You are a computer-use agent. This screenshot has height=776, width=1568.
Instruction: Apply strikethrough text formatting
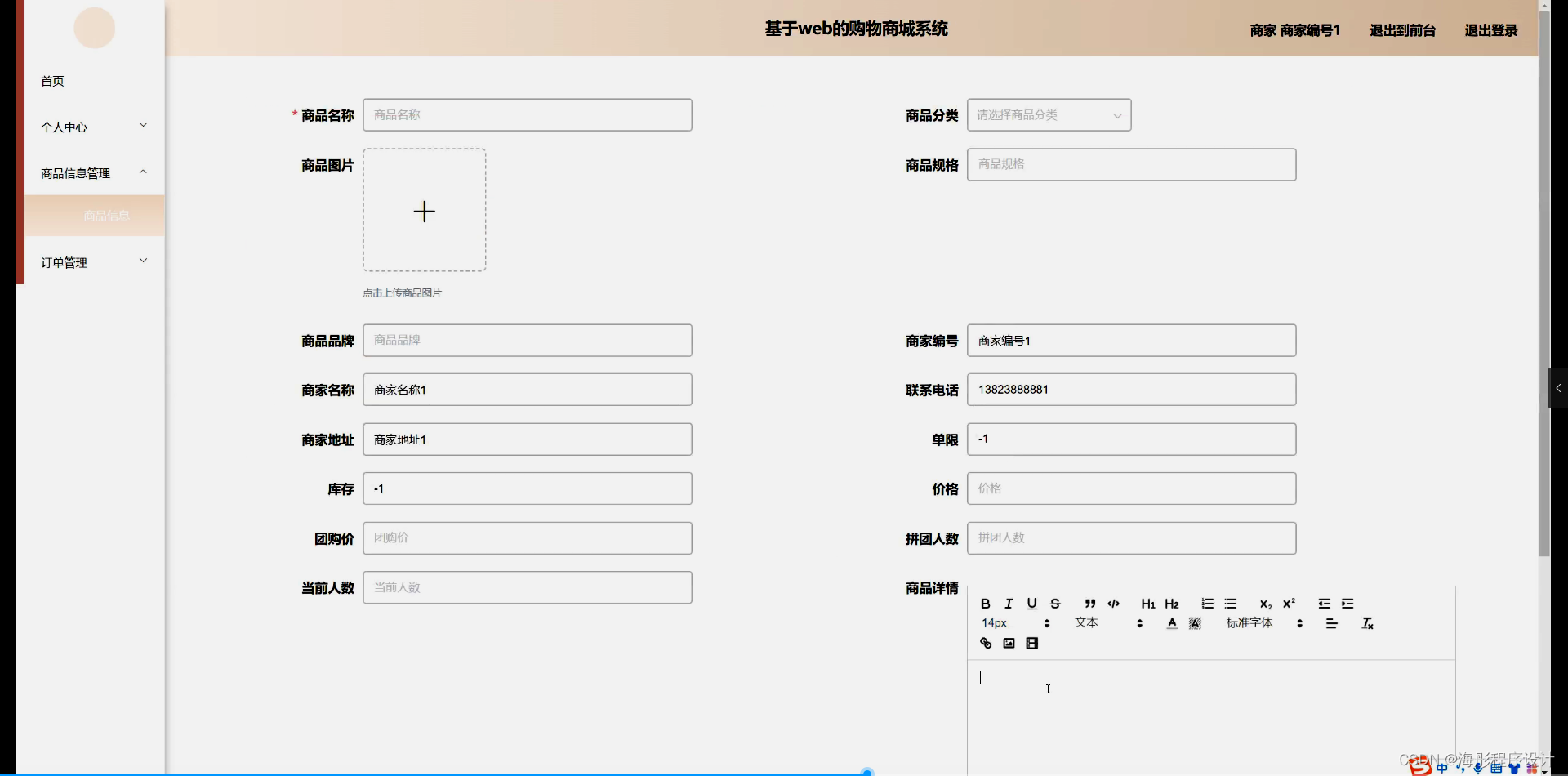(1054, 604)
